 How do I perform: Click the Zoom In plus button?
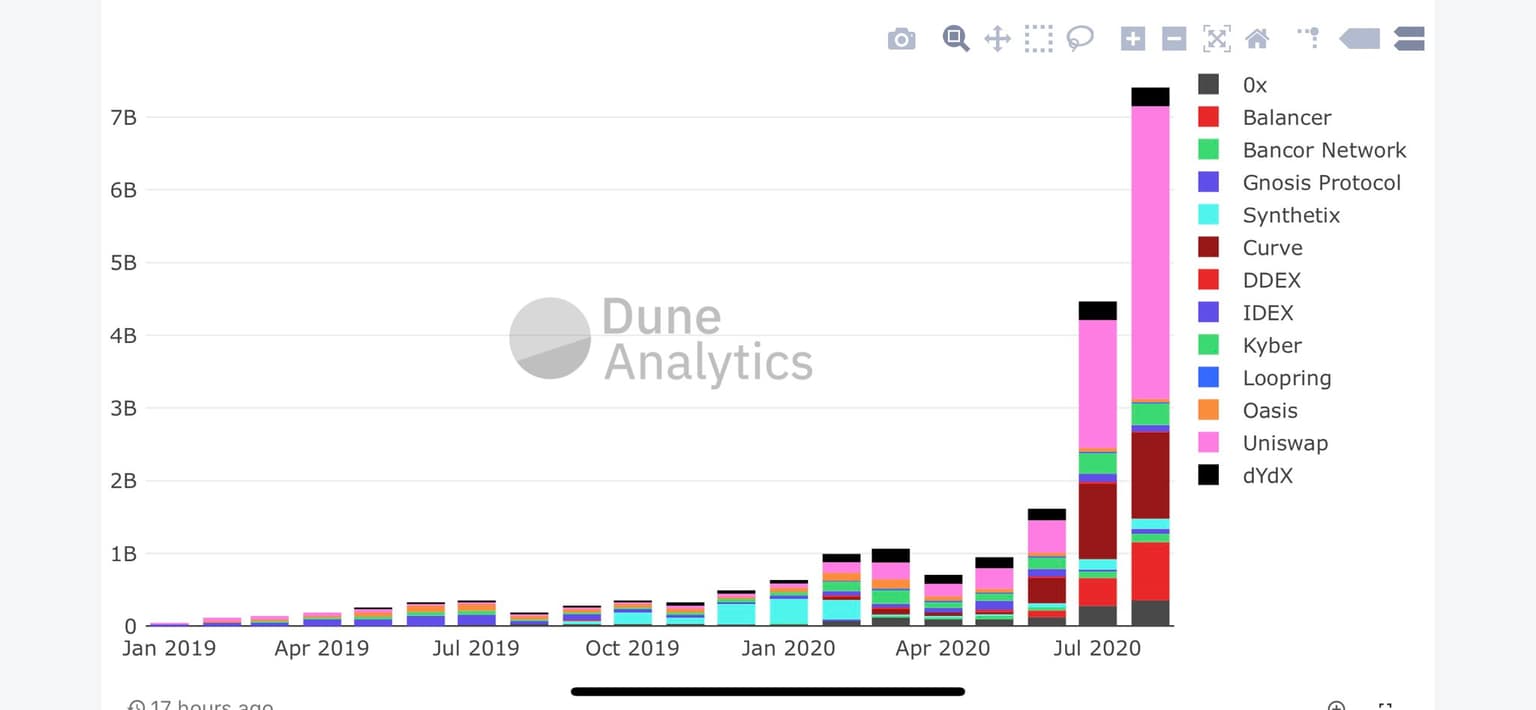1132,39
